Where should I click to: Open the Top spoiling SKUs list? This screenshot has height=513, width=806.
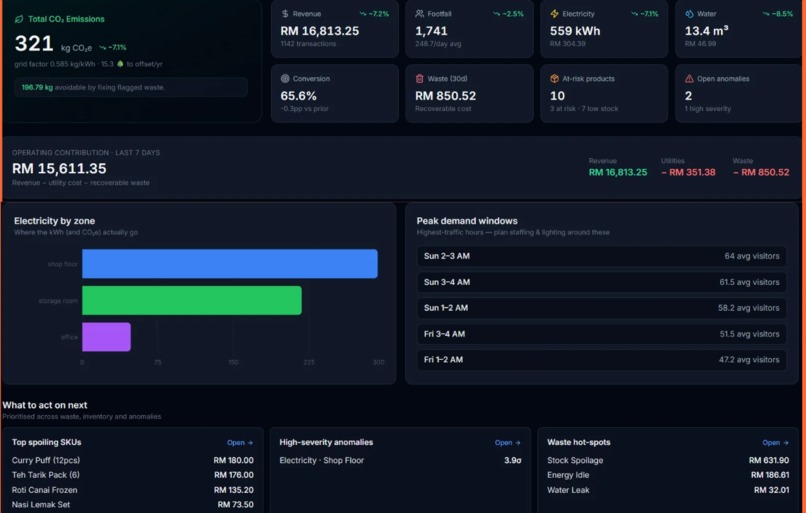pos(240,443)
